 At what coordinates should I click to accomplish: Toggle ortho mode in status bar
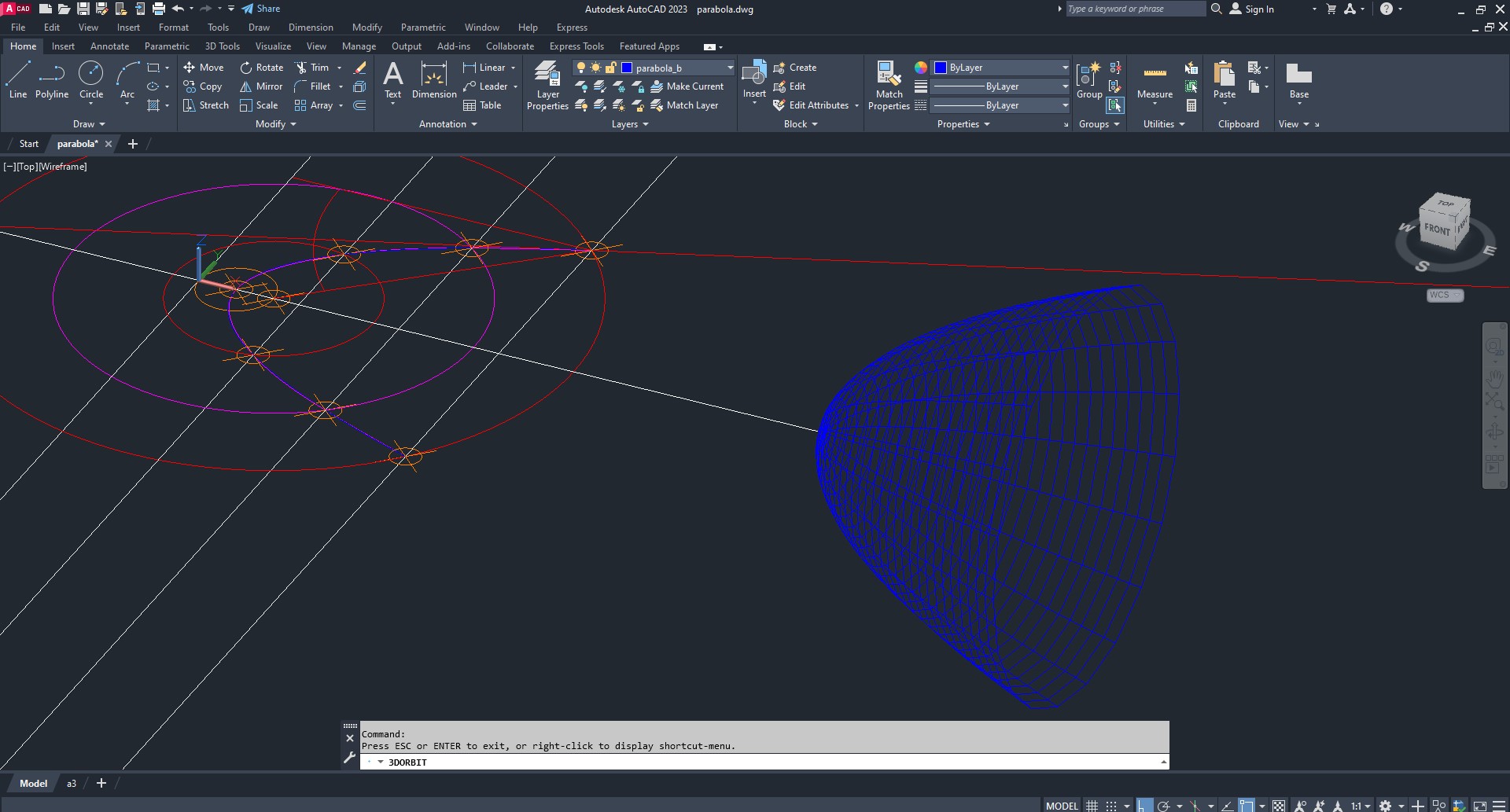(1144, 806)
